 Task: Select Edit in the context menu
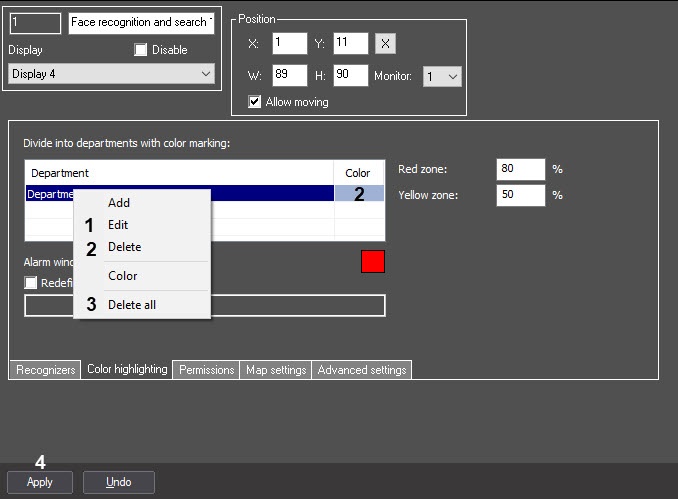point(118,225)
